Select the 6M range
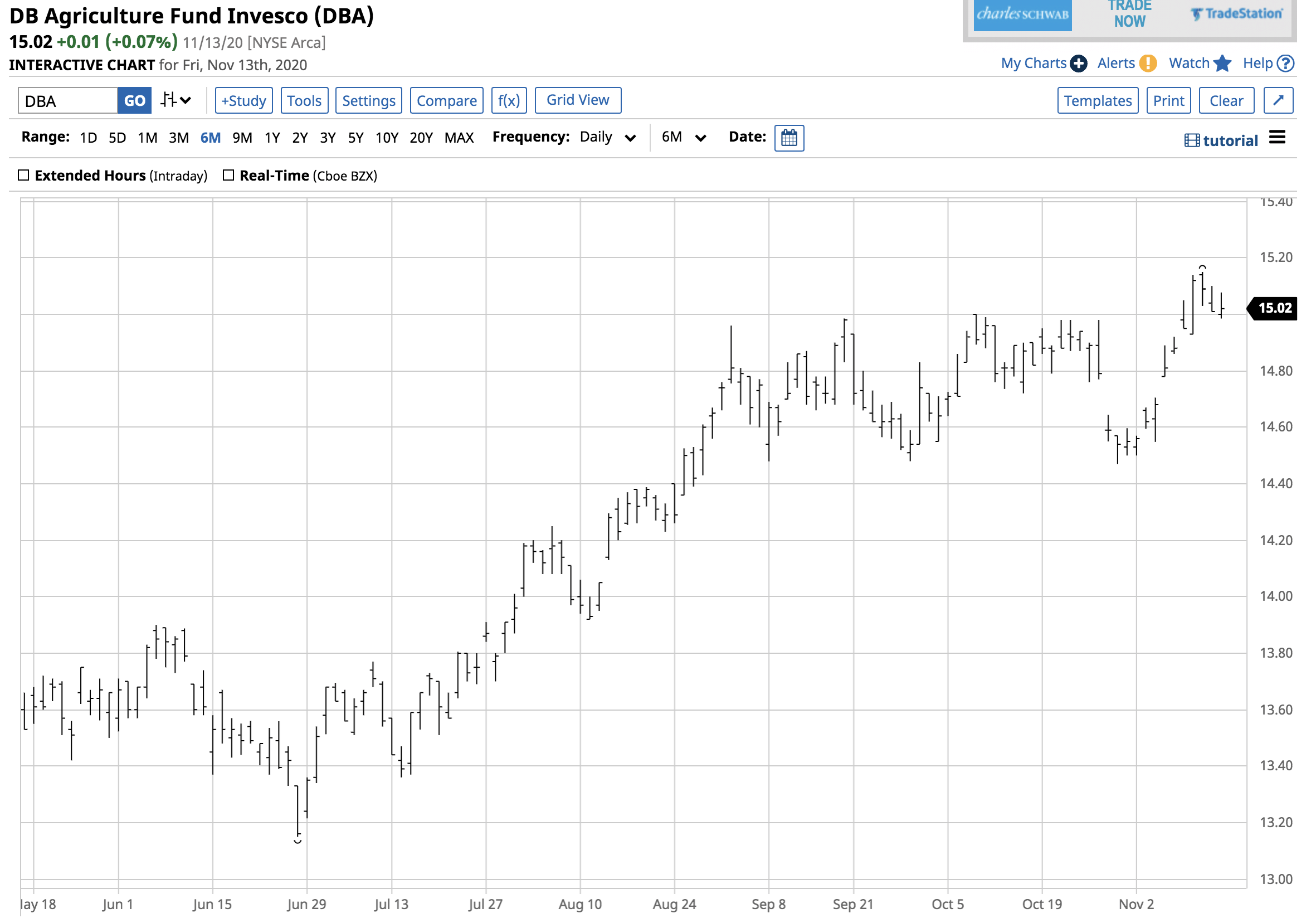The image size is (1316, 923). coord(211,138)
